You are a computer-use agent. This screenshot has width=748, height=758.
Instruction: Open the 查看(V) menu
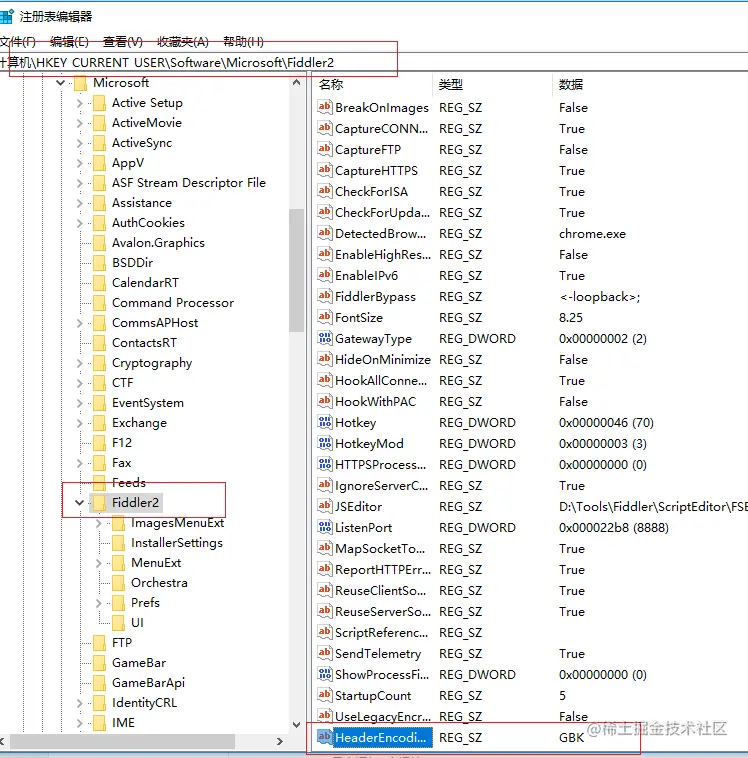coord(123,42)
